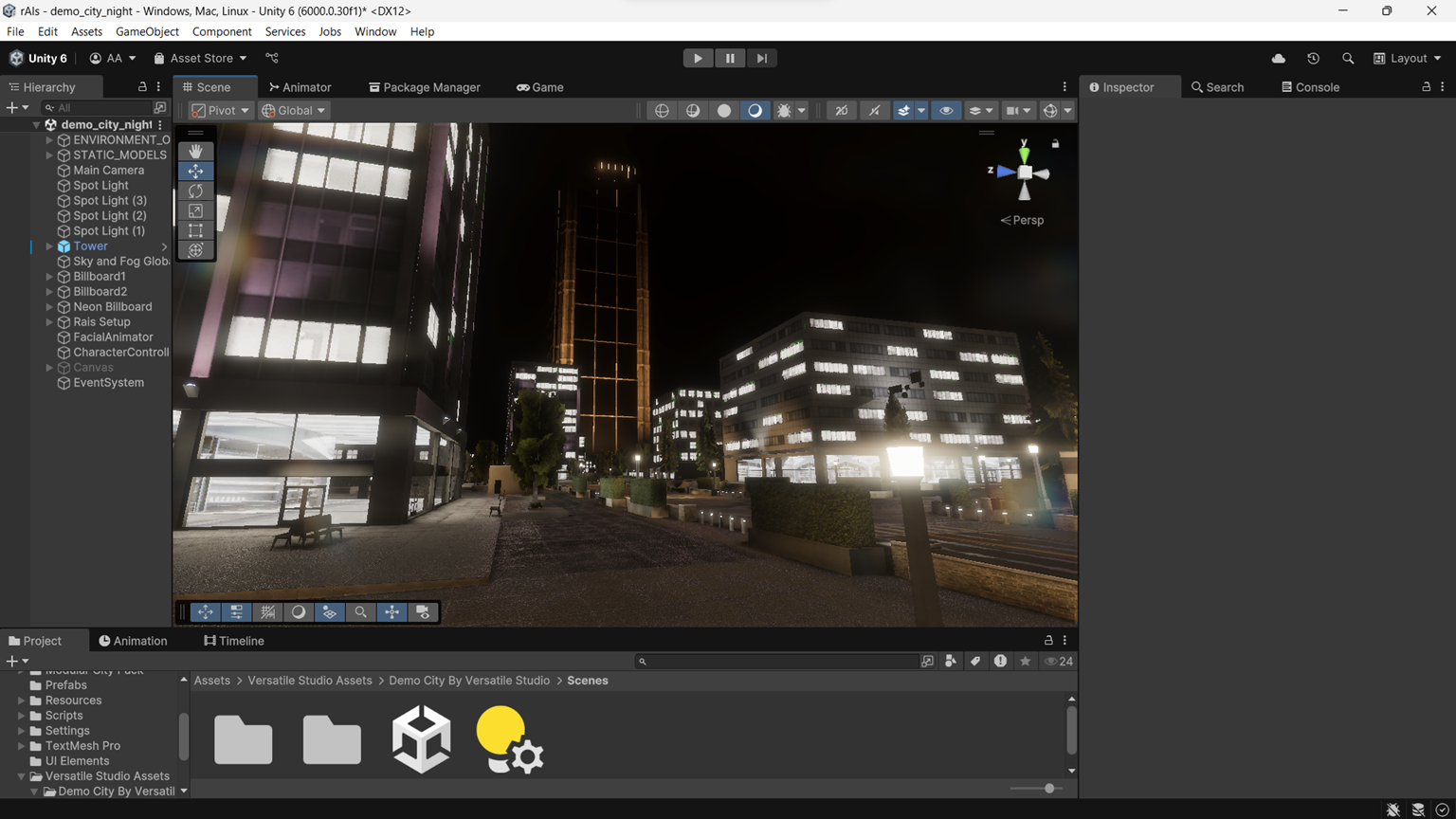The width and height of the screenshot is (1456, 819).
Task: Click the debug draw mode bug icon
Action: pyautogui.click(x=784, y=110)
